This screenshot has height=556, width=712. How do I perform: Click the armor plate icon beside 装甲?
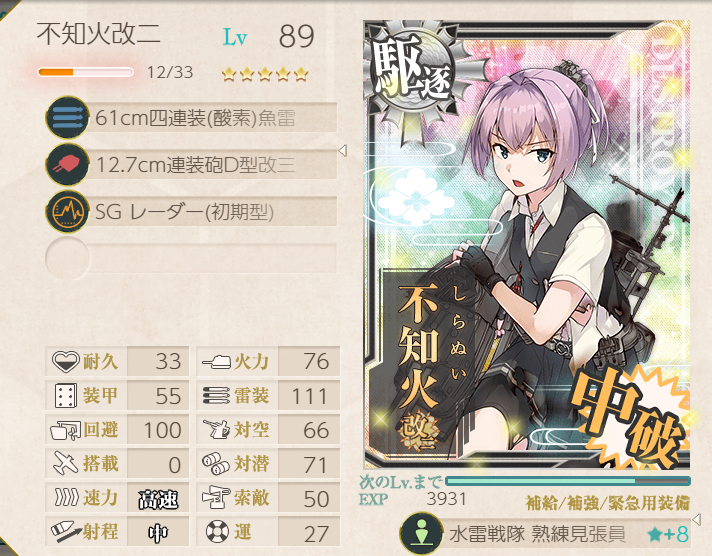65,396
